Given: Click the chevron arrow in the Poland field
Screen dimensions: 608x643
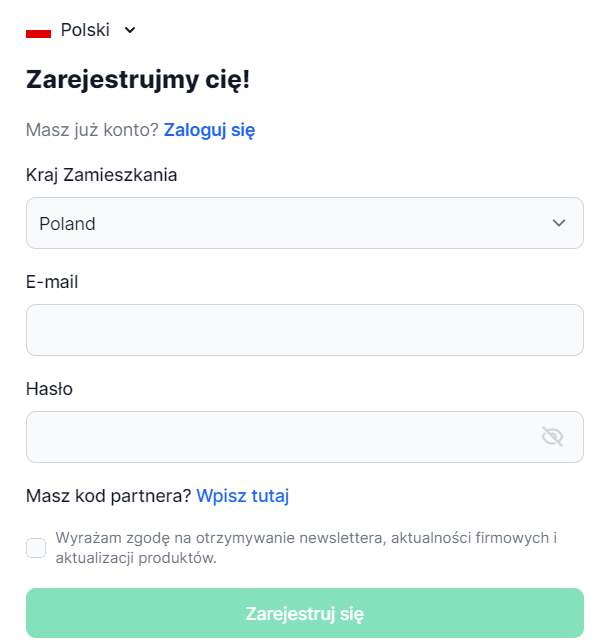Looking at the screenshot, I should [559, 223].
